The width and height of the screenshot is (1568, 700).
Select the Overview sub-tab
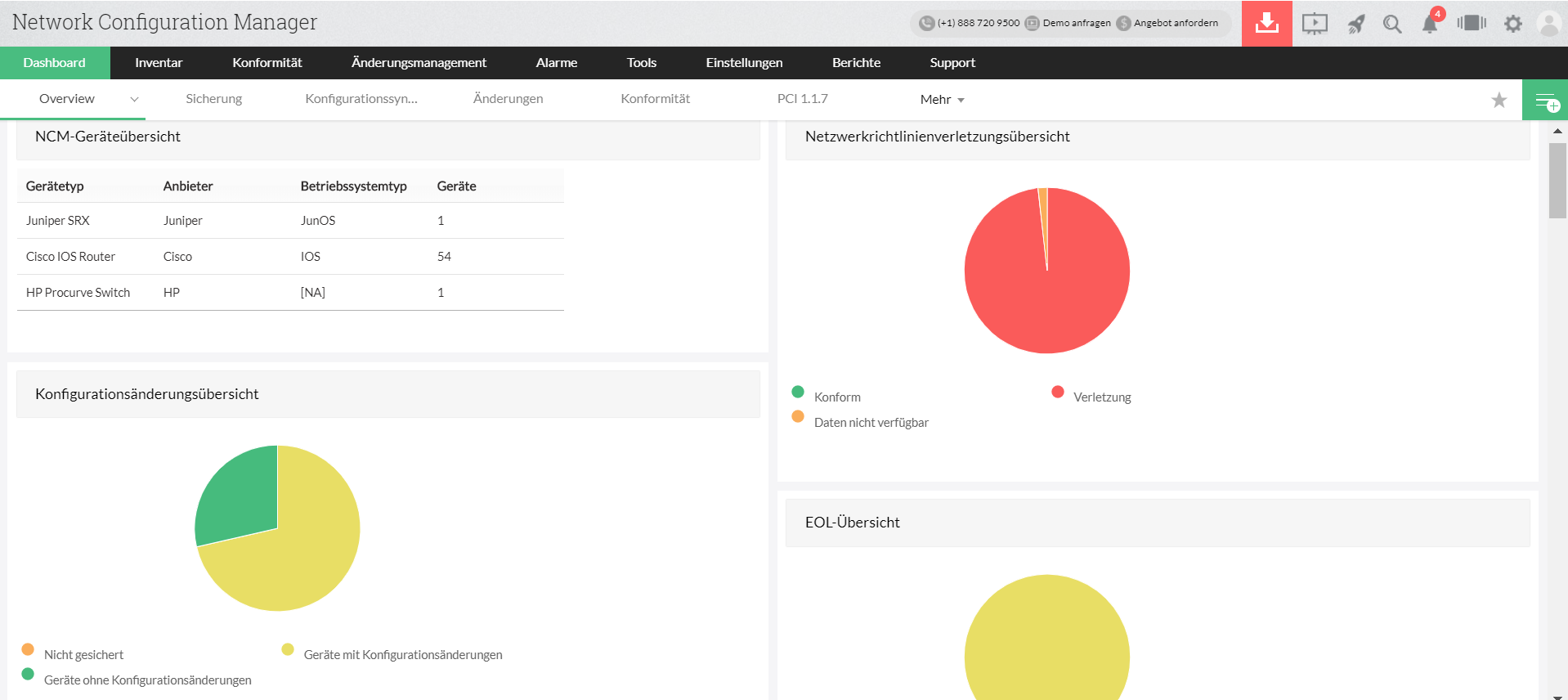tap(67, 99)
